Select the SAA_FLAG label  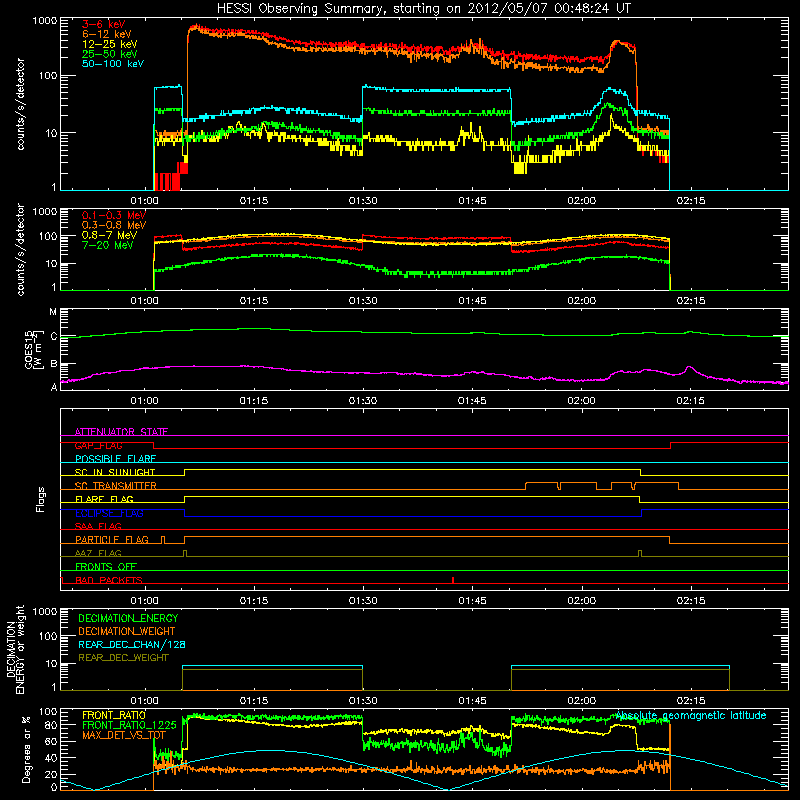click(x=98, y=526)
